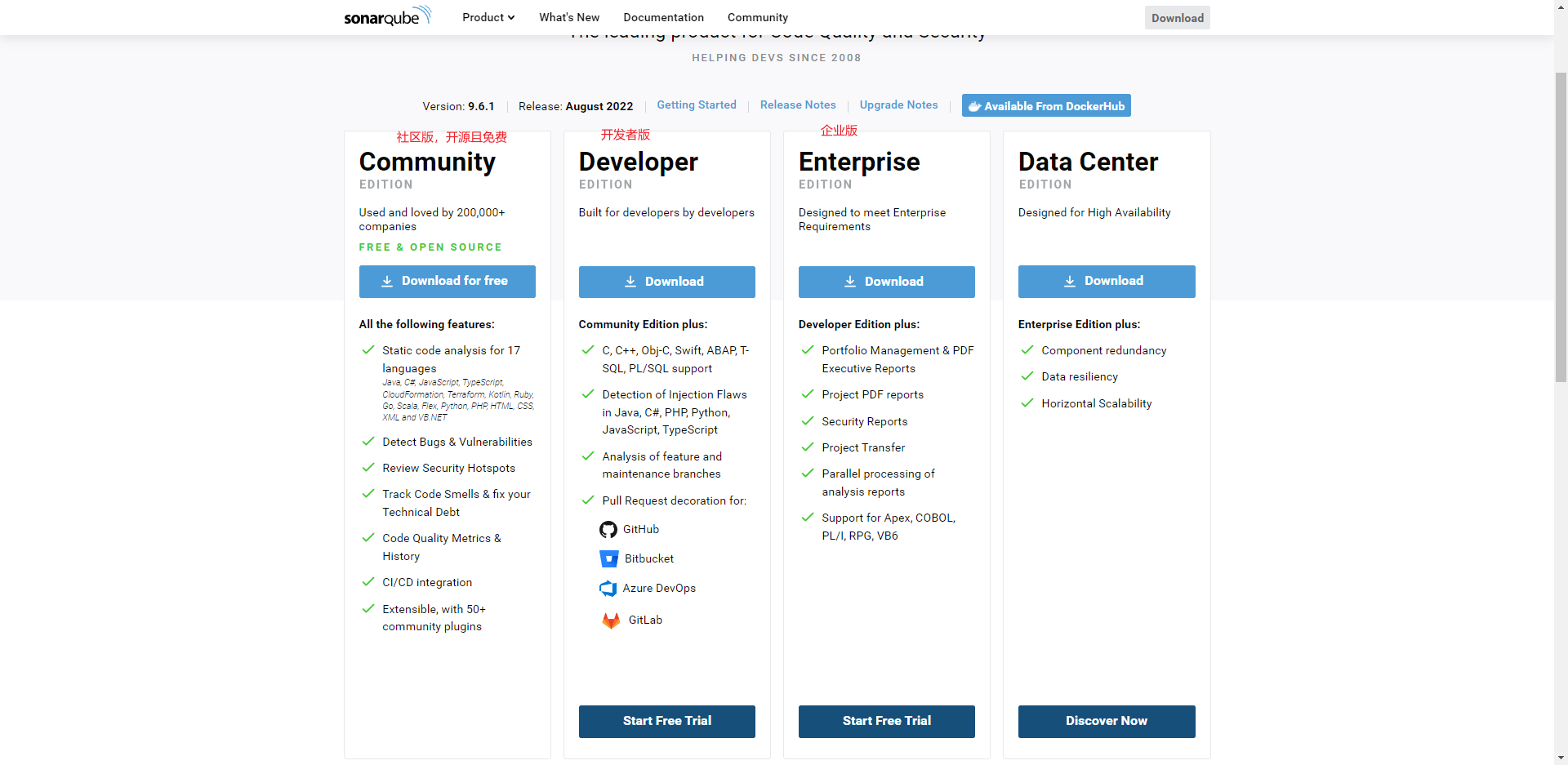Click the GitLab fox icon
The image size is (1568, 765).
611,620
